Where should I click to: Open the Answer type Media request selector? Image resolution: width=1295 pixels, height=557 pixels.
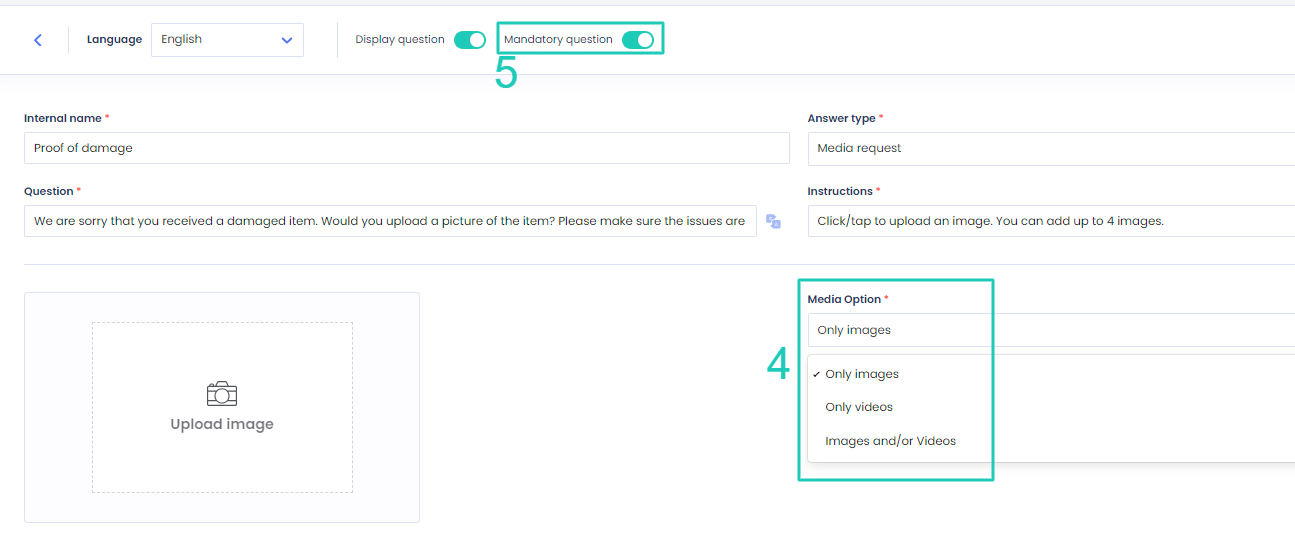(x=1051, y=148)
